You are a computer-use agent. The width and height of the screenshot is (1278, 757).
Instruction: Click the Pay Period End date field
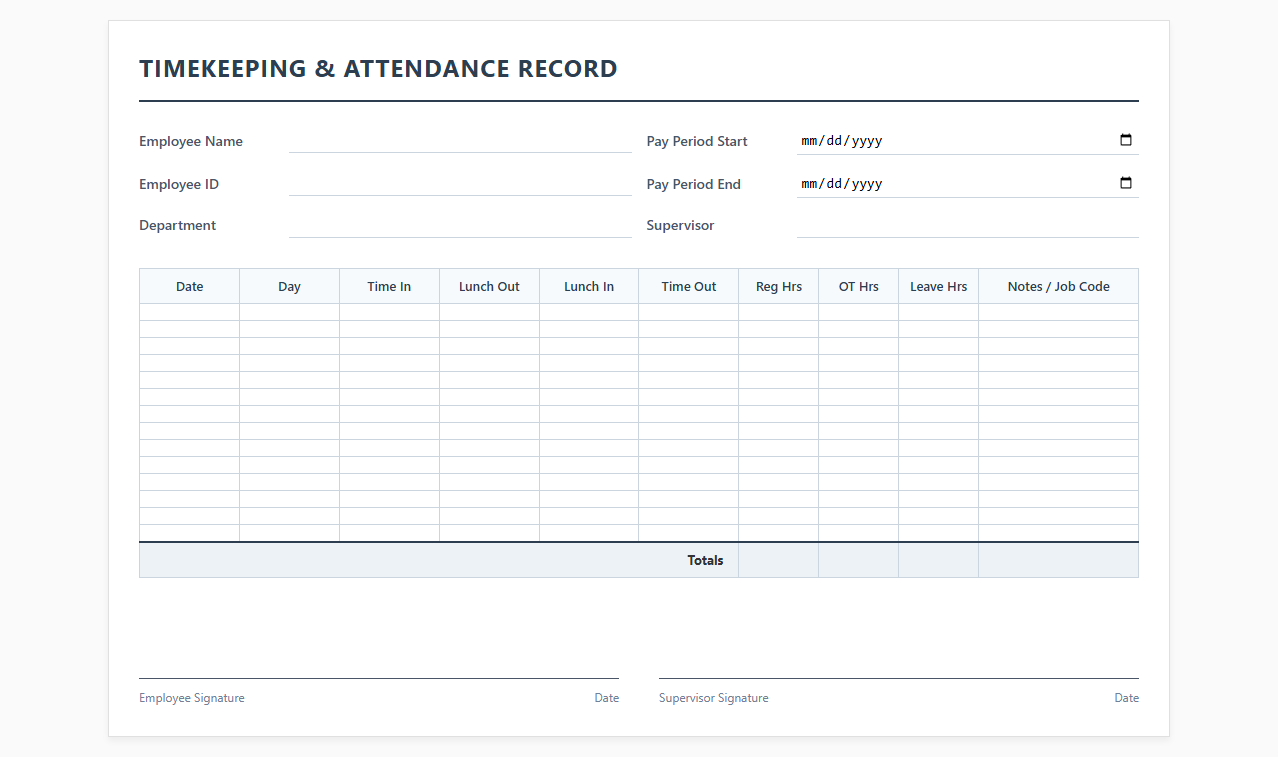point(967,184)
